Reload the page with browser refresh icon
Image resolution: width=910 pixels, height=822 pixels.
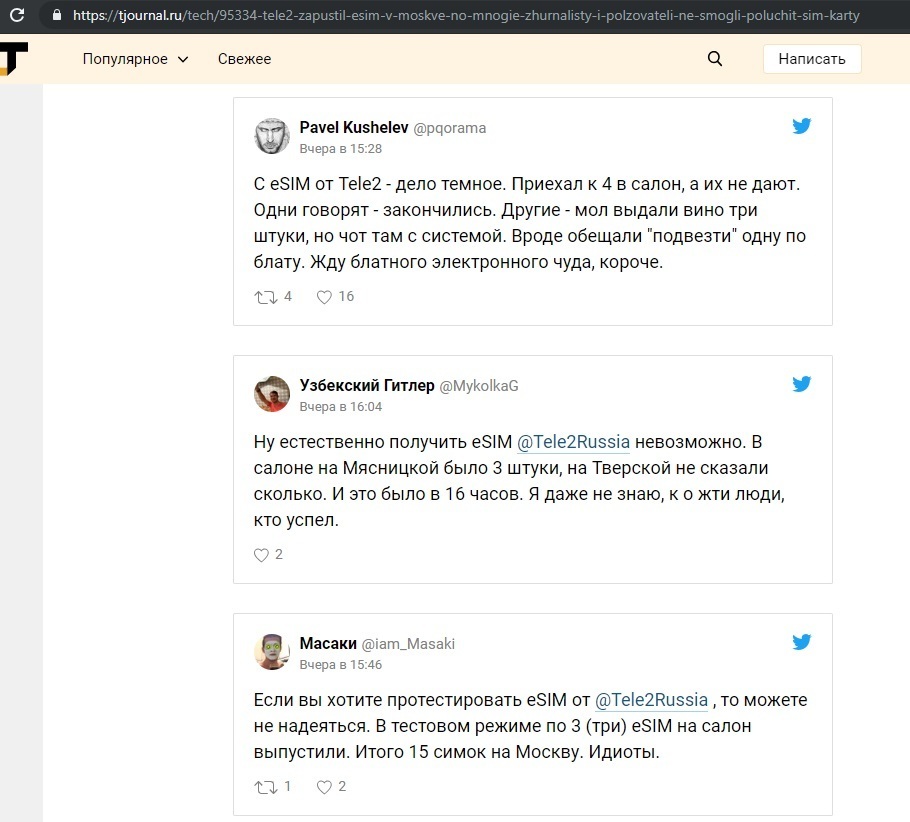[x=17, y=16]
